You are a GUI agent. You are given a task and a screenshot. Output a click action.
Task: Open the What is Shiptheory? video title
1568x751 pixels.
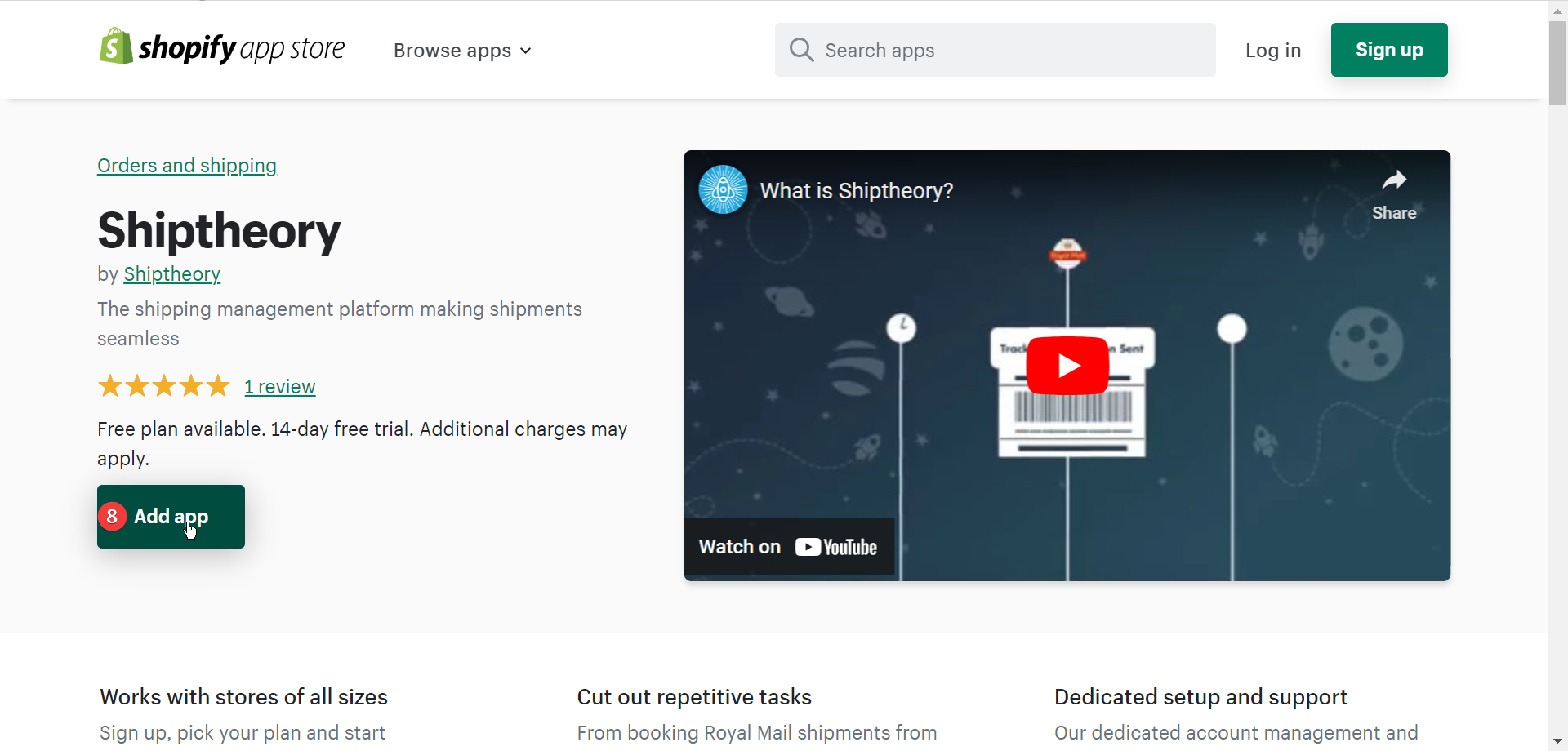point(857,191)
